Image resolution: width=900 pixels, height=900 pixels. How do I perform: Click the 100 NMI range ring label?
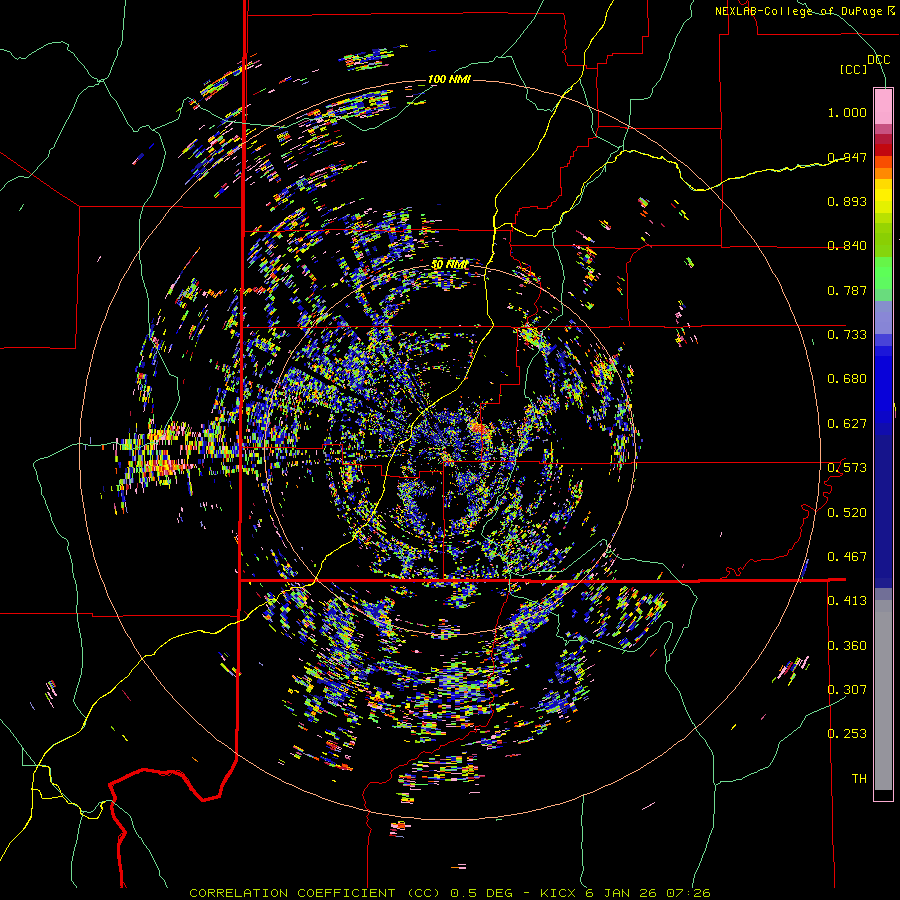[x=449, y=79]
